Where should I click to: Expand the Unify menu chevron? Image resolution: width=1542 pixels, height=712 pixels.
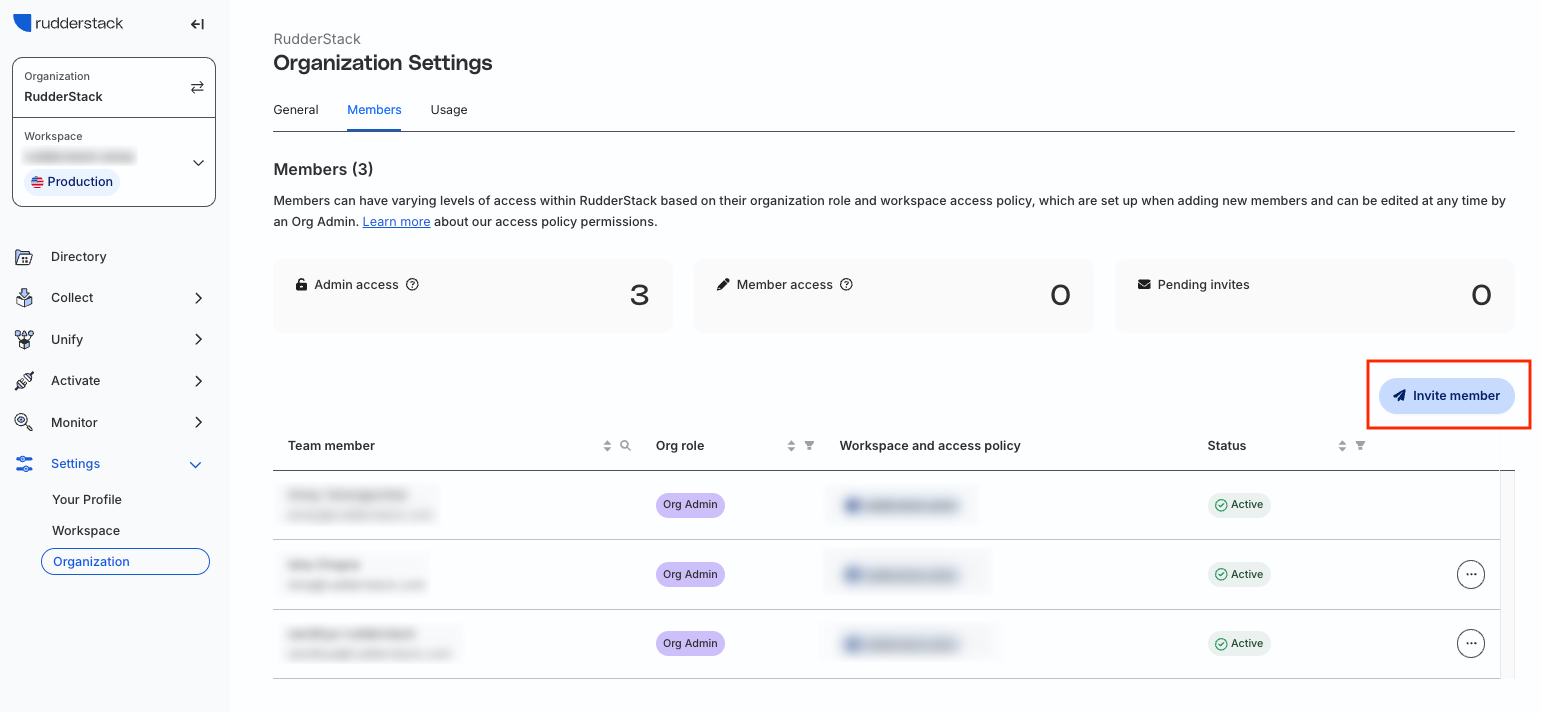point(198,340)
